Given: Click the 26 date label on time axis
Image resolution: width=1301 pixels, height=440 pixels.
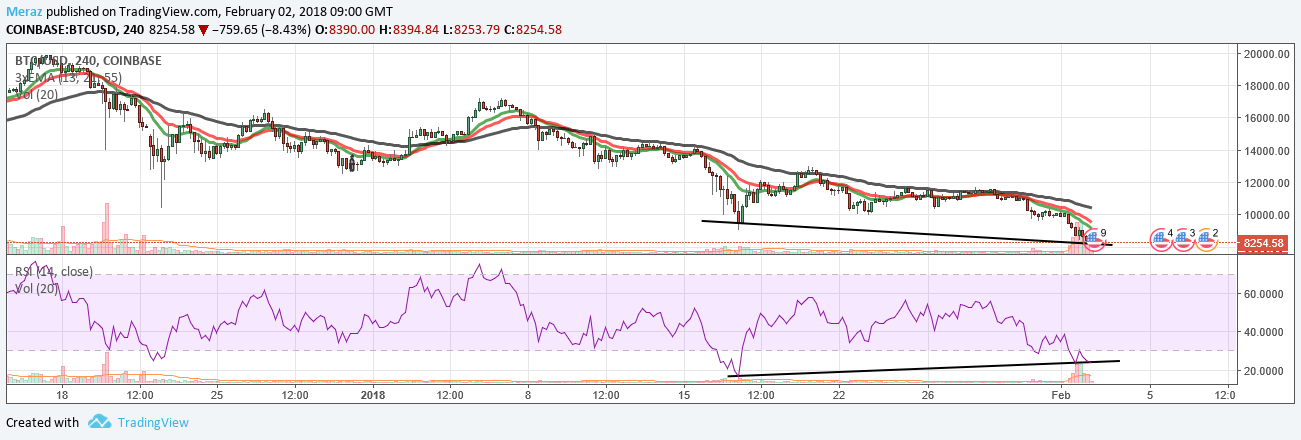Looking at the screenshot, I should [927, 394].
